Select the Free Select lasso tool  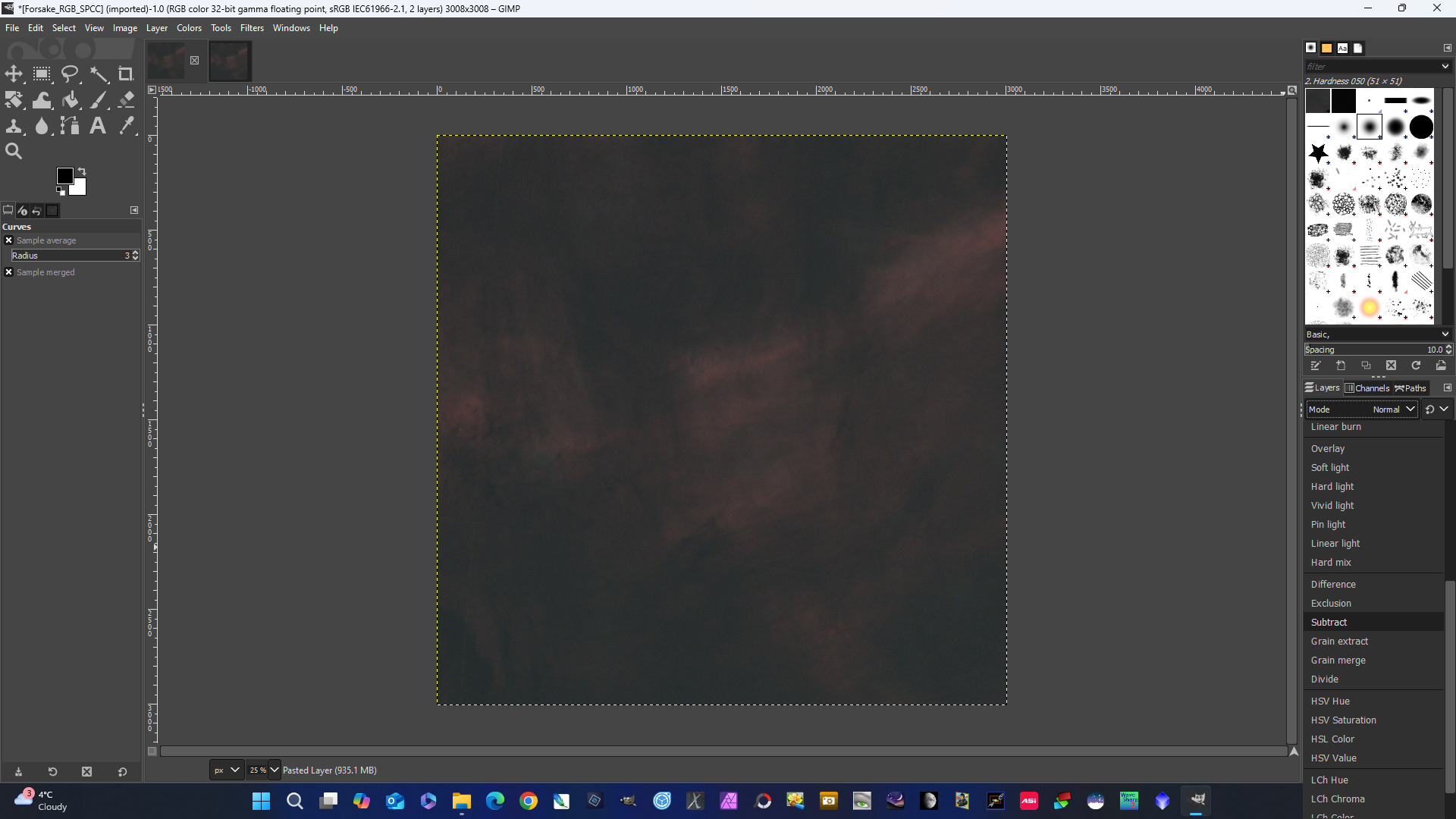pyautogui.click(x=70, y=74)
